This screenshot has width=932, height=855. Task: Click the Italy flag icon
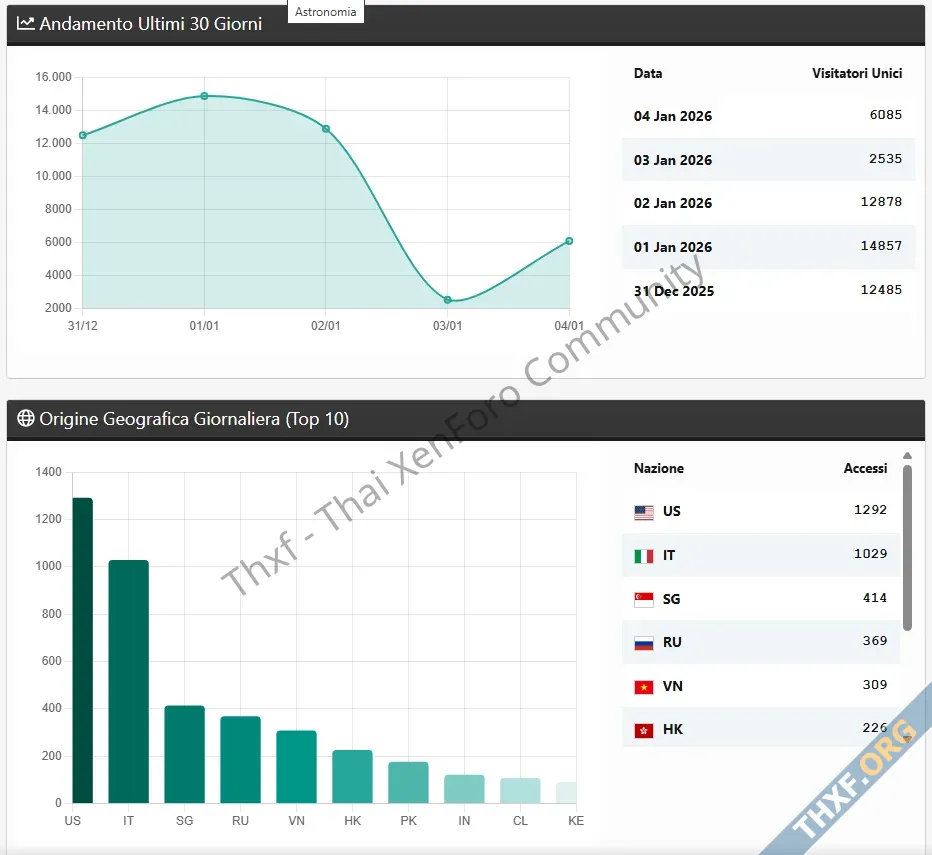pyautogui.click(x=644, y=556)
